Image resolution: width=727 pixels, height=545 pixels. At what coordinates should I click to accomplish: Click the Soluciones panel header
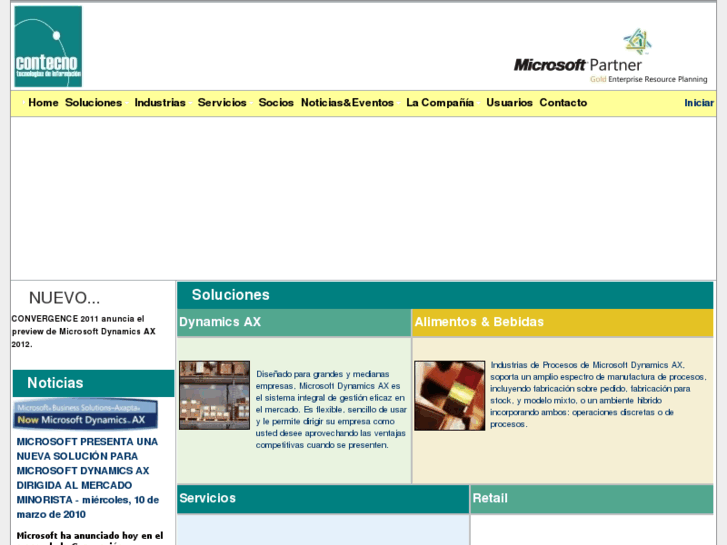click(445, 295)
